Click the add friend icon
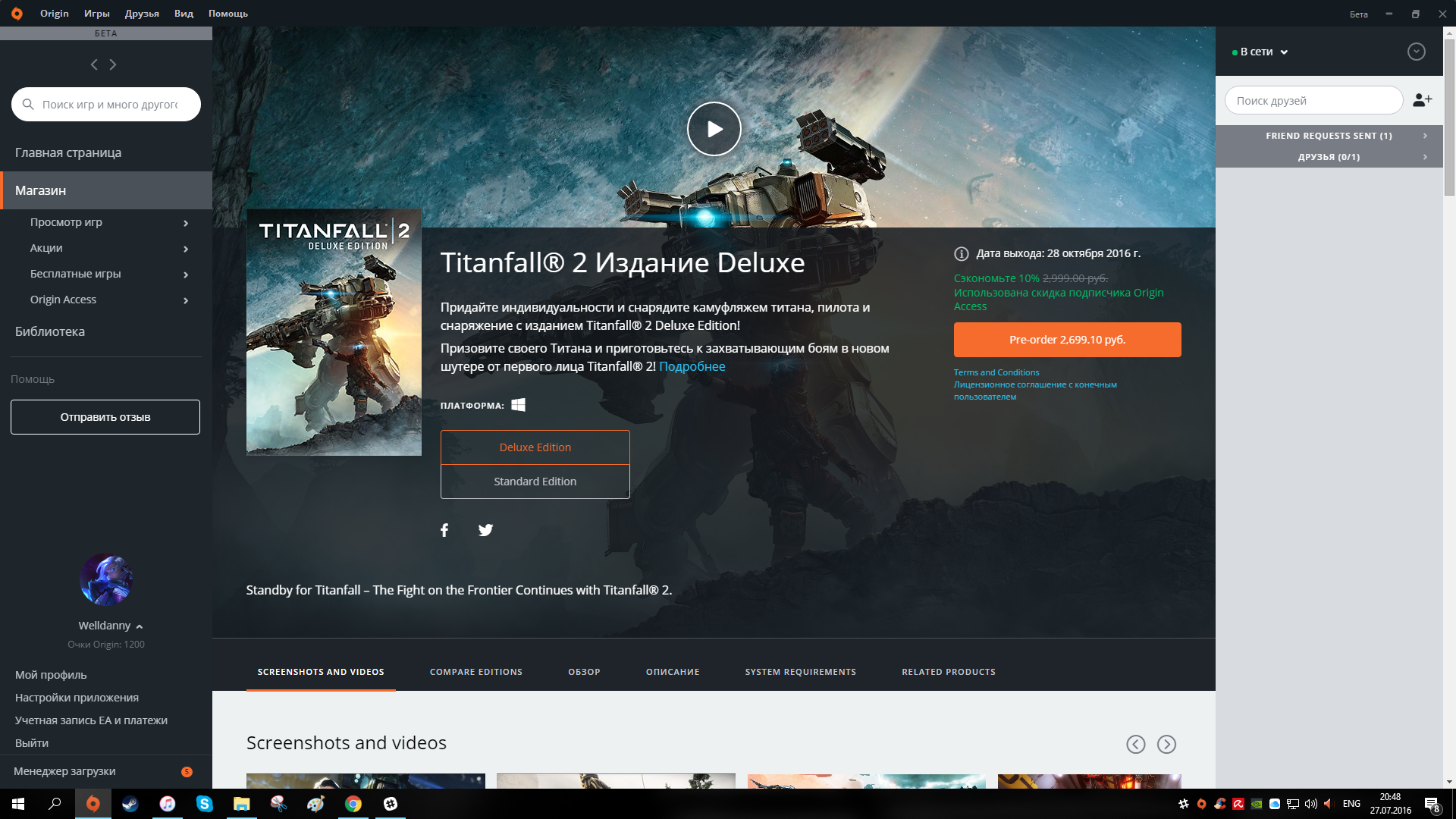Screen dimensions: 1456x819 pos(1422,100)
